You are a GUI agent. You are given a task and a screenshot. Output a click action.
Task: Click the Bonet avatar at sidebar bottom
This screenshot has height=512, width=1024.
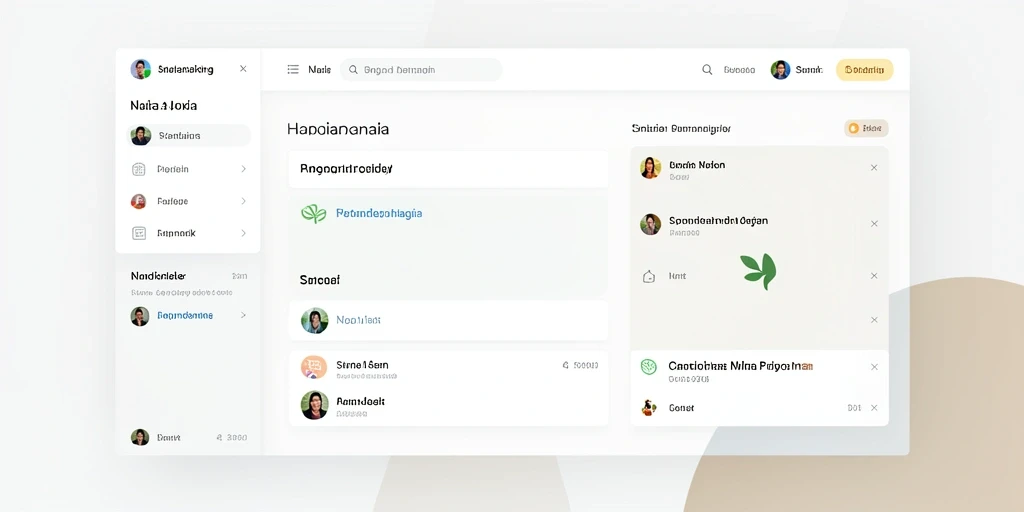[x=140, y=437]
